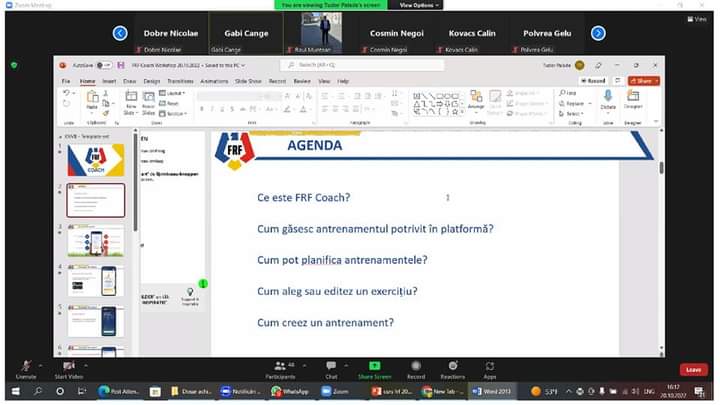
Task: Click 'Ce este FRF Coach?' text
Action: click(x=304, y=197)
